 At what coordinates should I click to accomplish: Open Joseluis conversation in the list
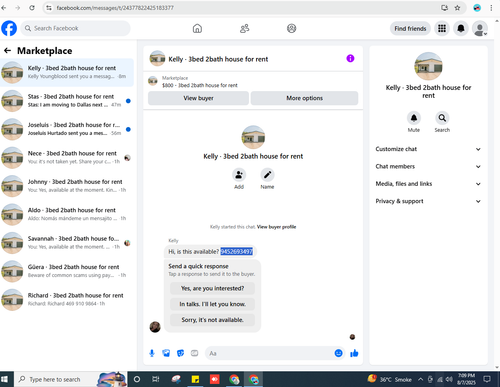tap(67, 129)
